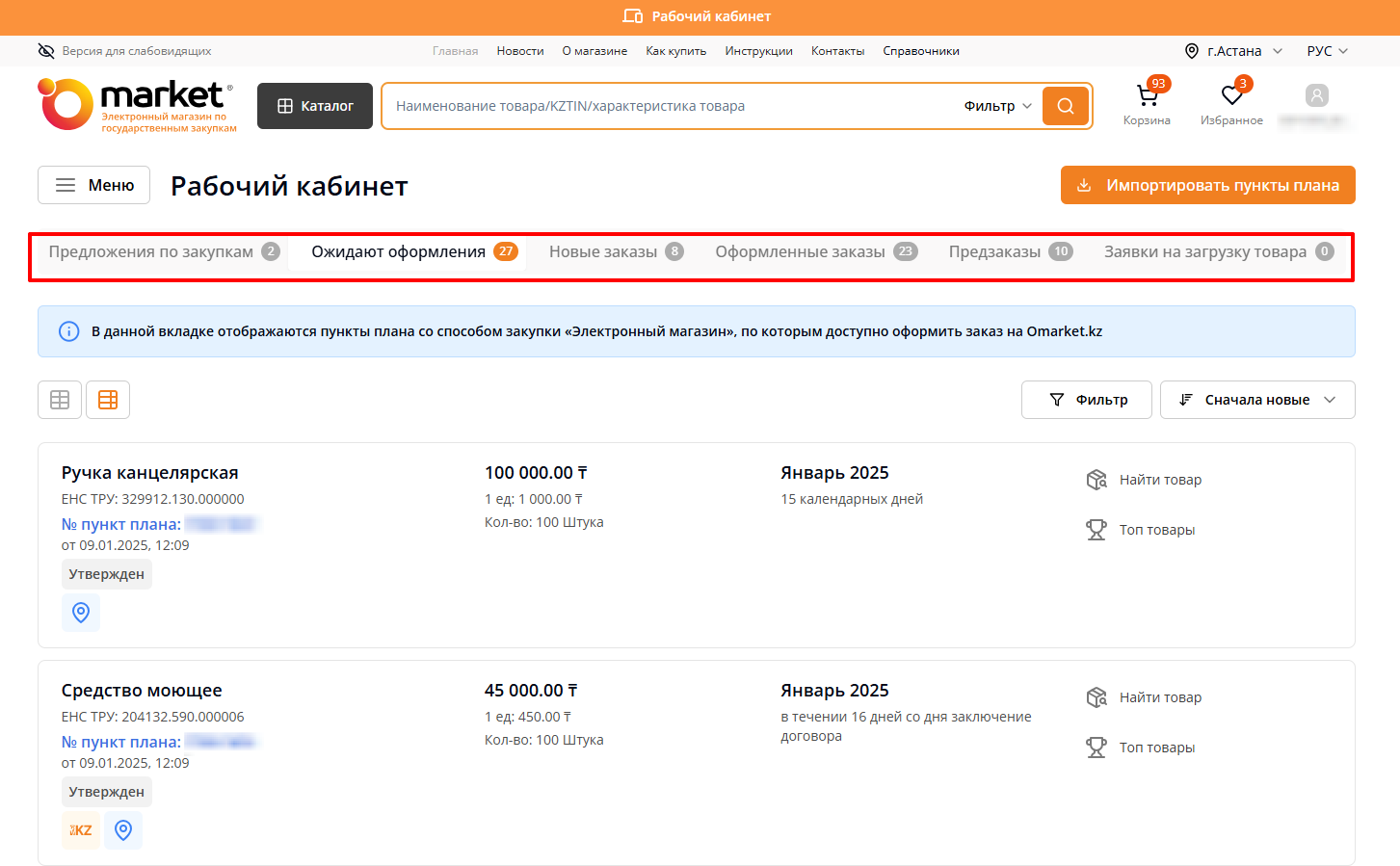Image resolution: width=1400 pixels, height=866 pixels.
Task: Click the orange search magnifier button
Action: tap(1065, 106)
